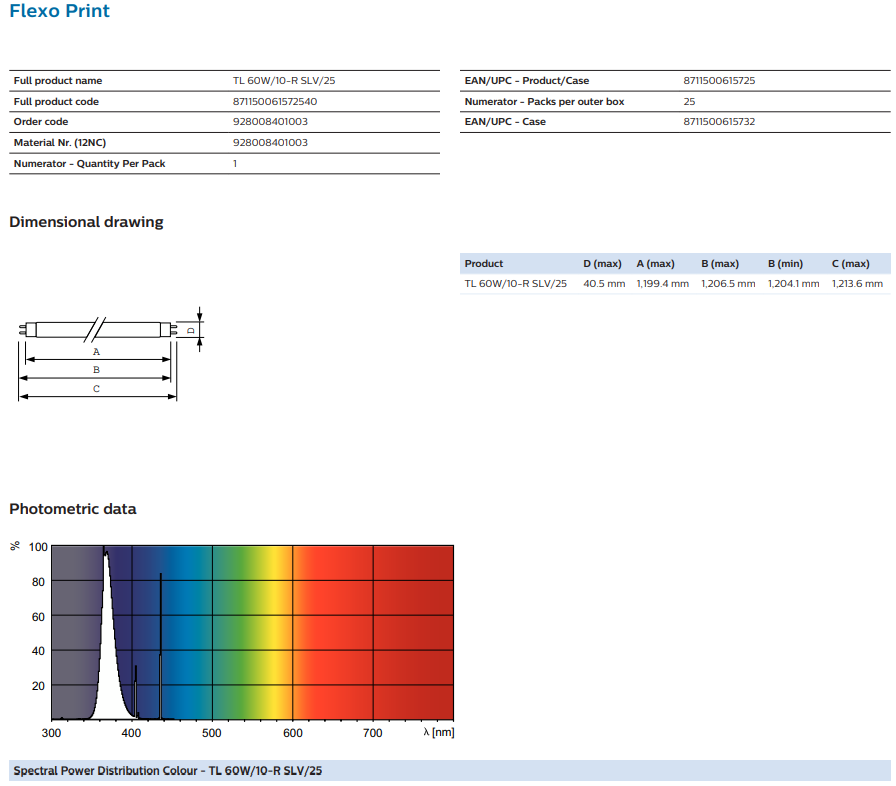
Task: Click the 60 percent axis label
Action: (38, 617)
